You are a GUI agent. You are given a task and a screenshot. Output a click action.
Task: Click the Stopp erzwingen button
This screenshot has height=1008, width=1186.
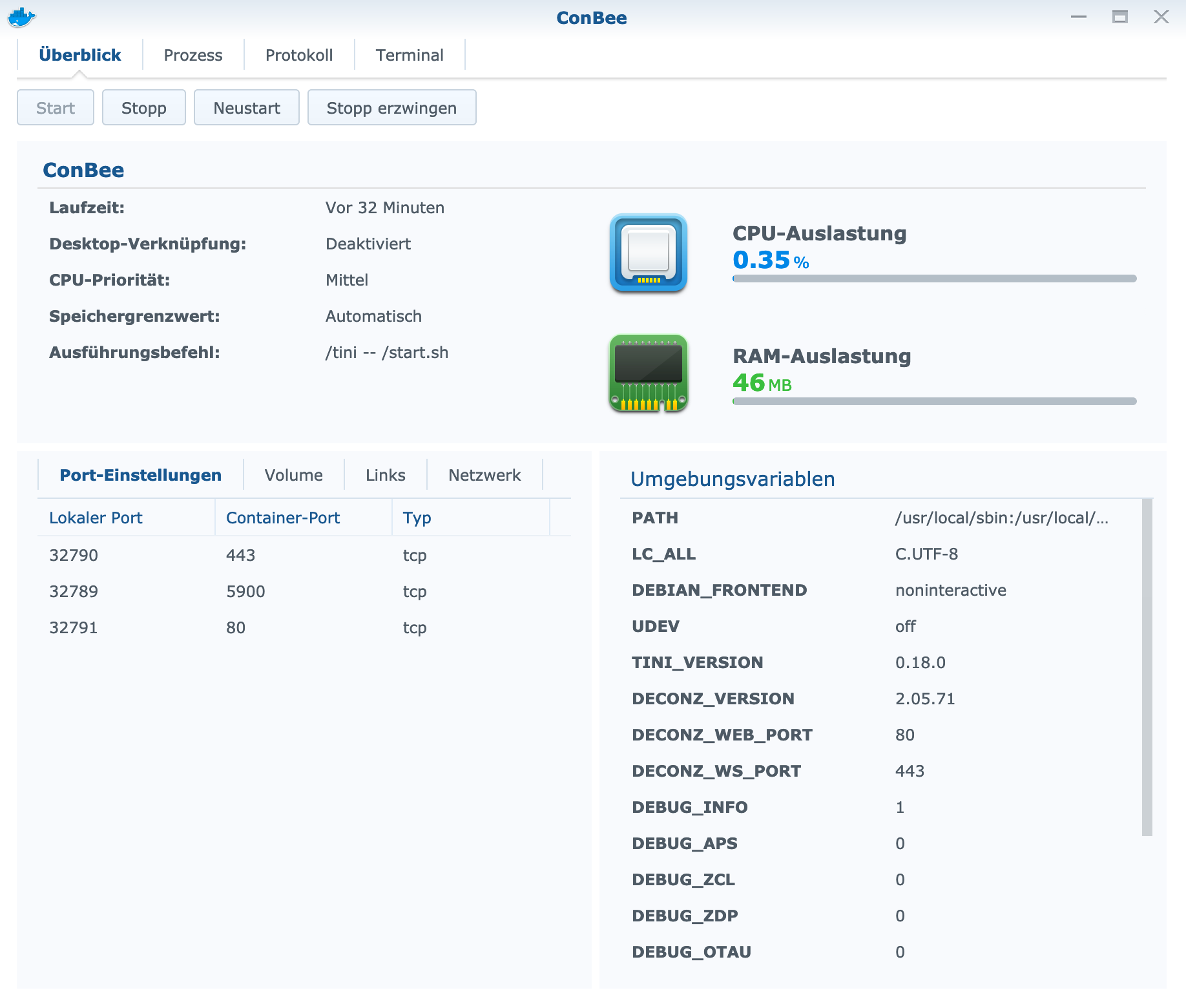[x=392, y=107]
